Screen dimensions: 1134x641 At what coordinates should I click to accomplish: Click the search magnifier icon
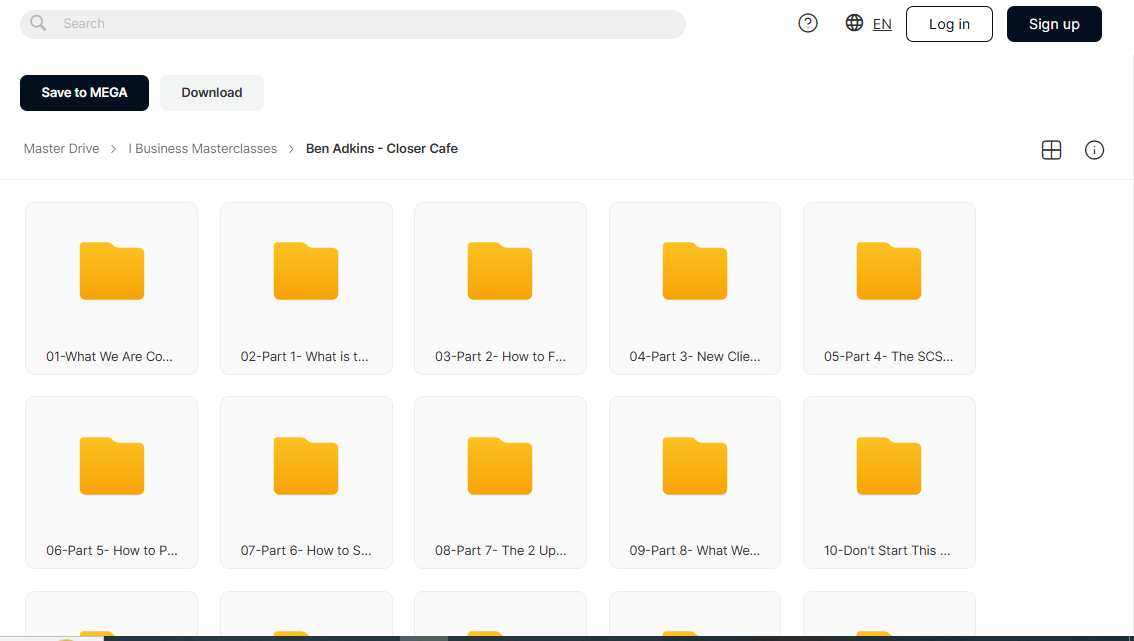[x=38, y=23]
